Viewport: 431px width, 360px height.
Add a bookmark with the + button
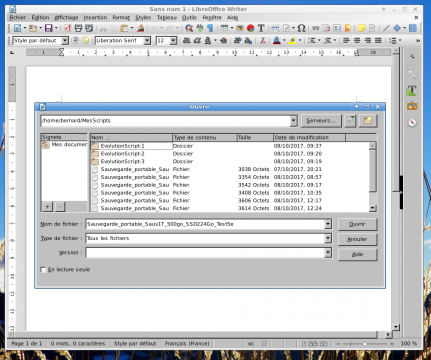(x=47, y=207)
